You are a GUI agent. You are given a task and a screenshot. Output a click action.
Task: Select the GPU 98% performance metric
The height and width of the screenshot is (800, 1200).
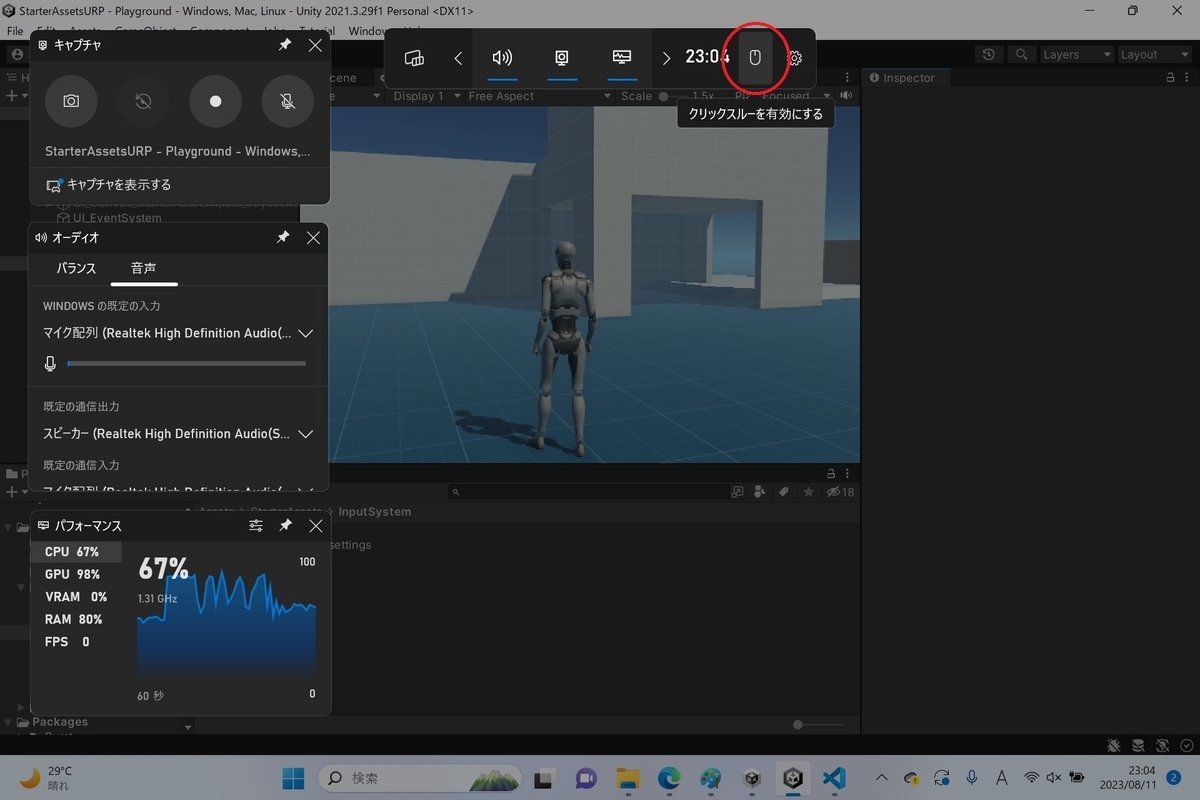tap(76, 575)
